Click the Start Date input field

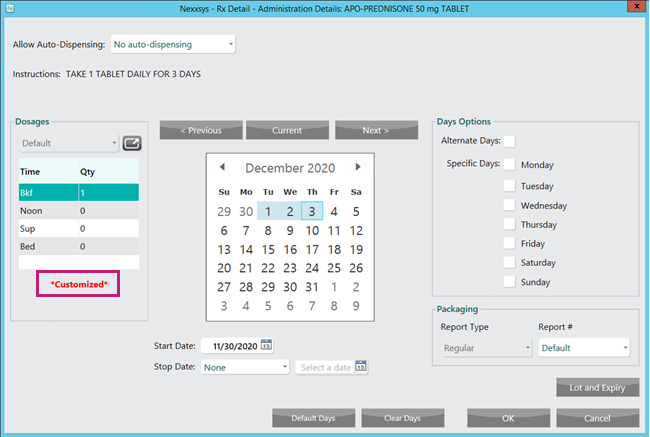pyautogui.click(x=230, y=346)
